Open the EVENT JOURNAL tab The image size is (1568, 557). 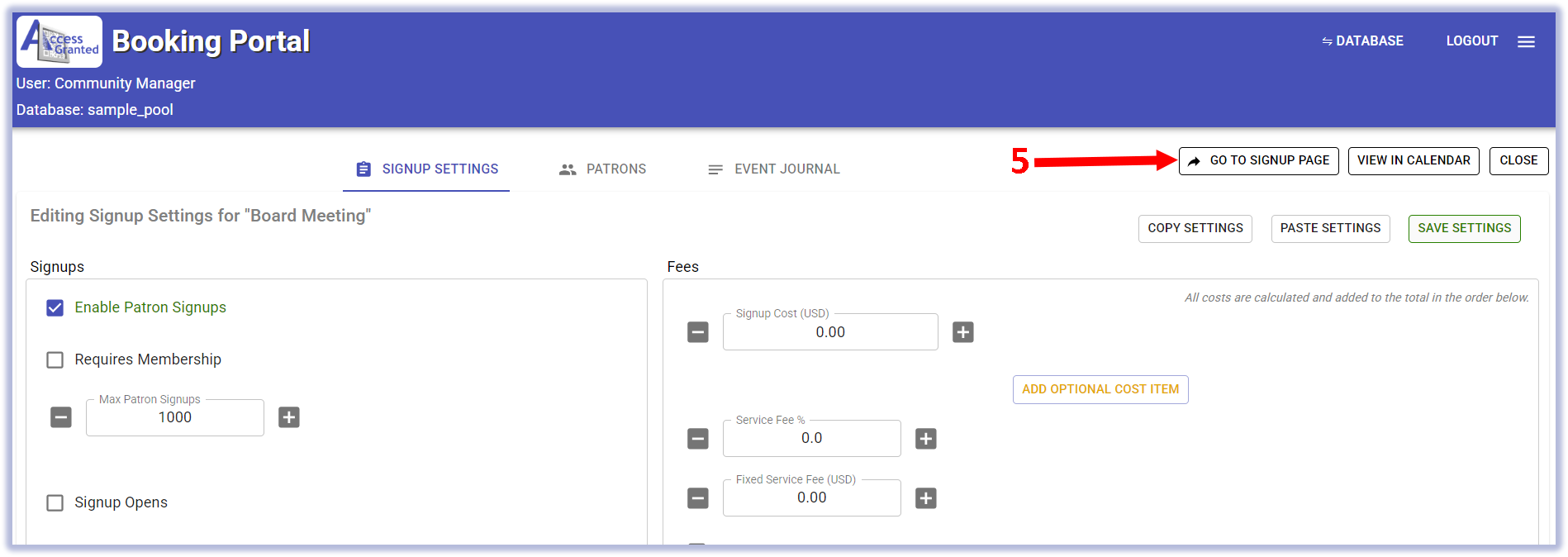tap(773, 169)
